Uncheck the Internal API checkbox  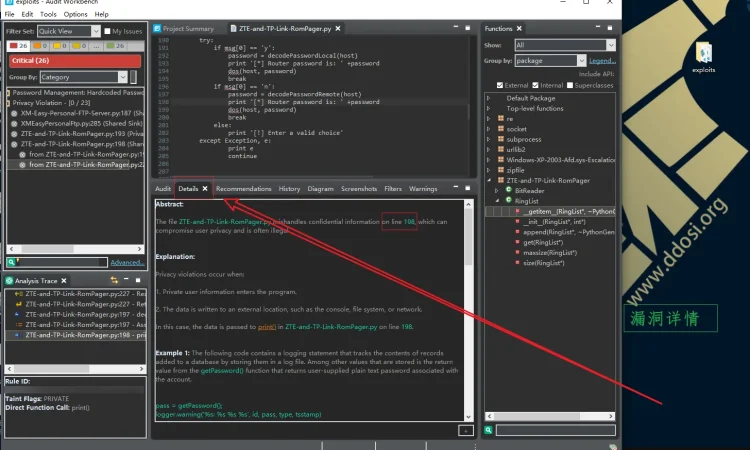point(535,85)
